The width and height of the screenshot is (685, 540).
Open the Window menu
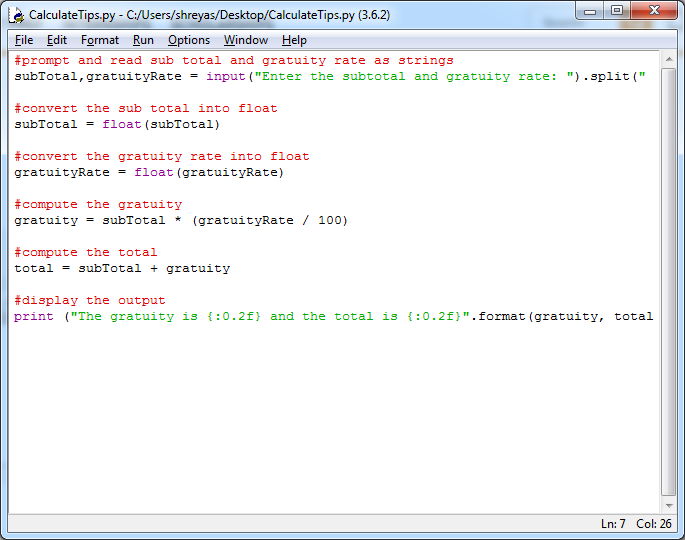click(x=246, y=40)
